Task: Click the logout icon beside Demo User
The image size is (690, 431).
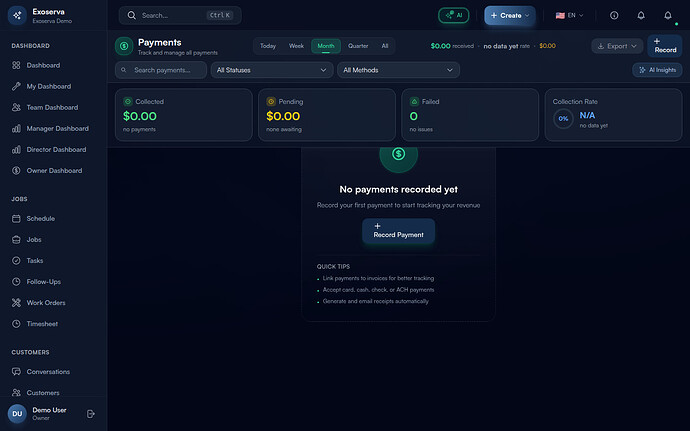Action: [91, 414]
